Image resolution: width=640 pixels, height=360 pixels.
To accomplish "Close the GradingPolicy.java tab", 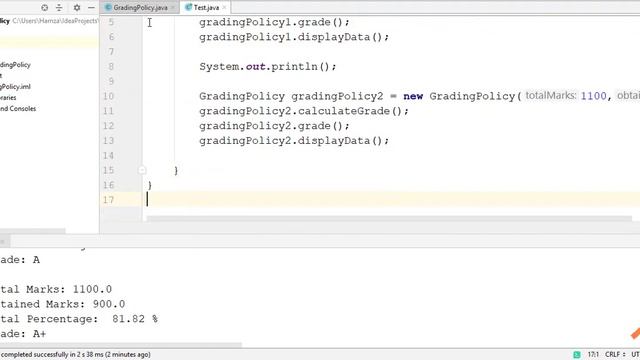I will (x=173, y=7).
